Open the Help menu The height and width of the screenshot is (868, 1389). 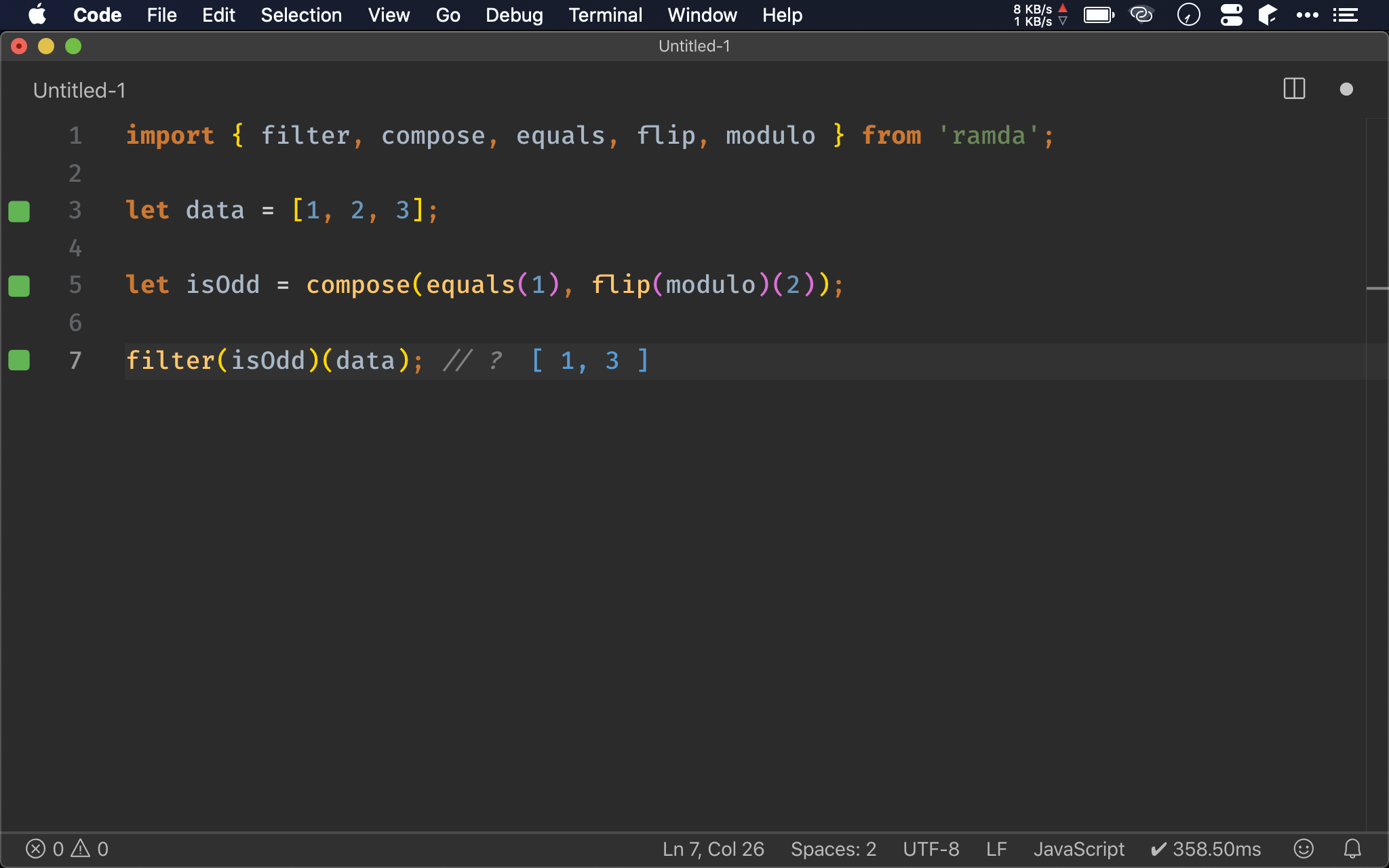(x=782, y=15)
